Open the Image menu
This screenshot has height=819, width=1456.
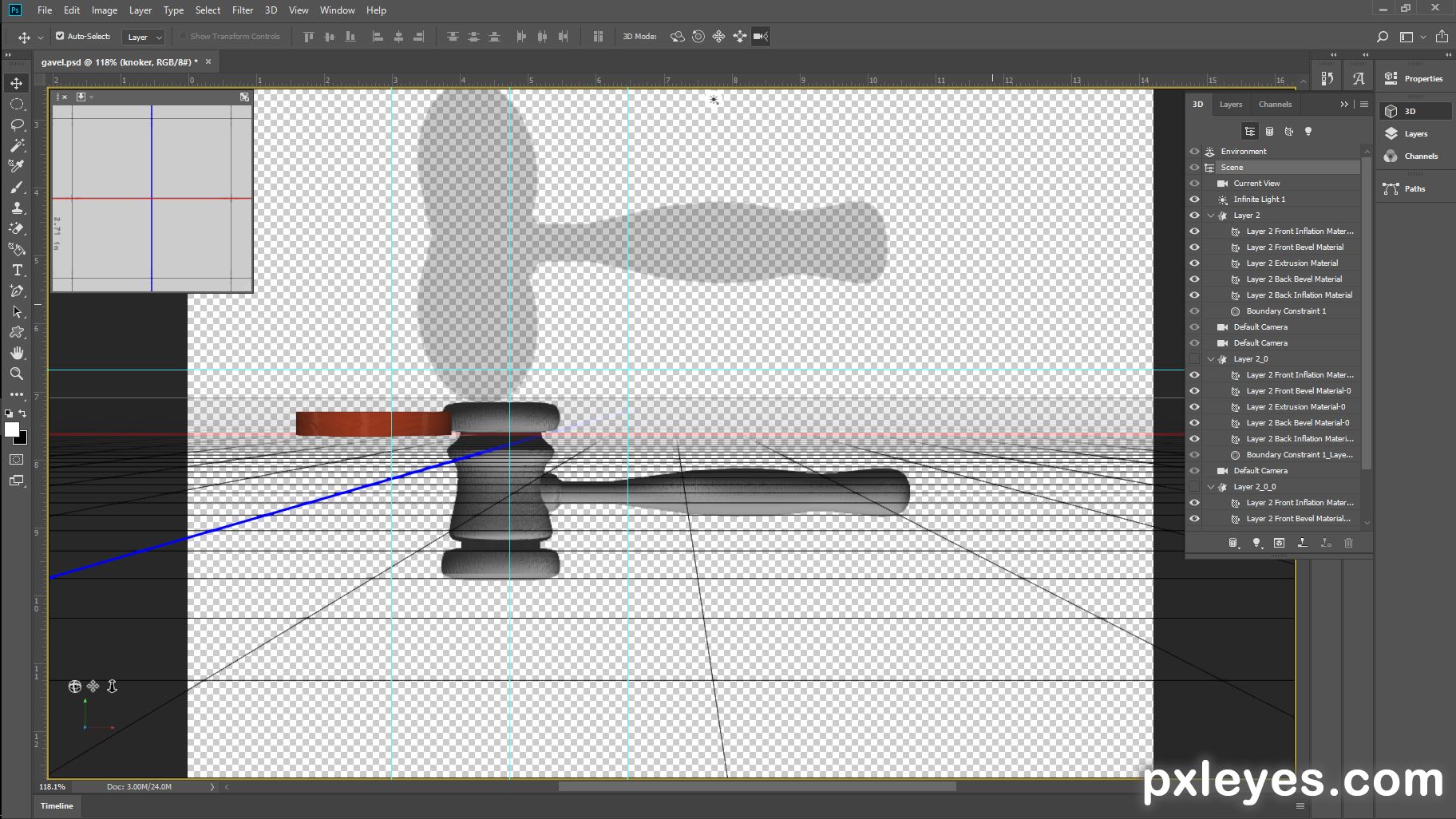pyautogui.click(x=105, y=10)
